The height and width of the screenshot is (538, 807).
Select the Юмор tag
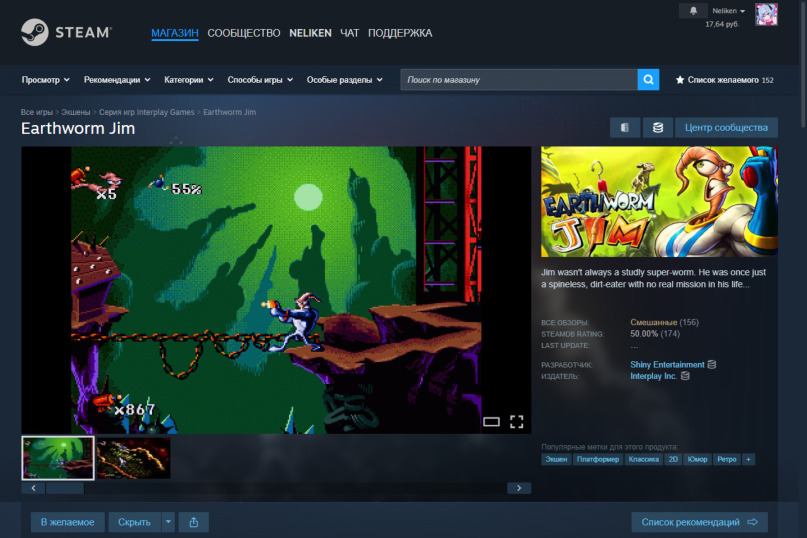pos(697,459)
